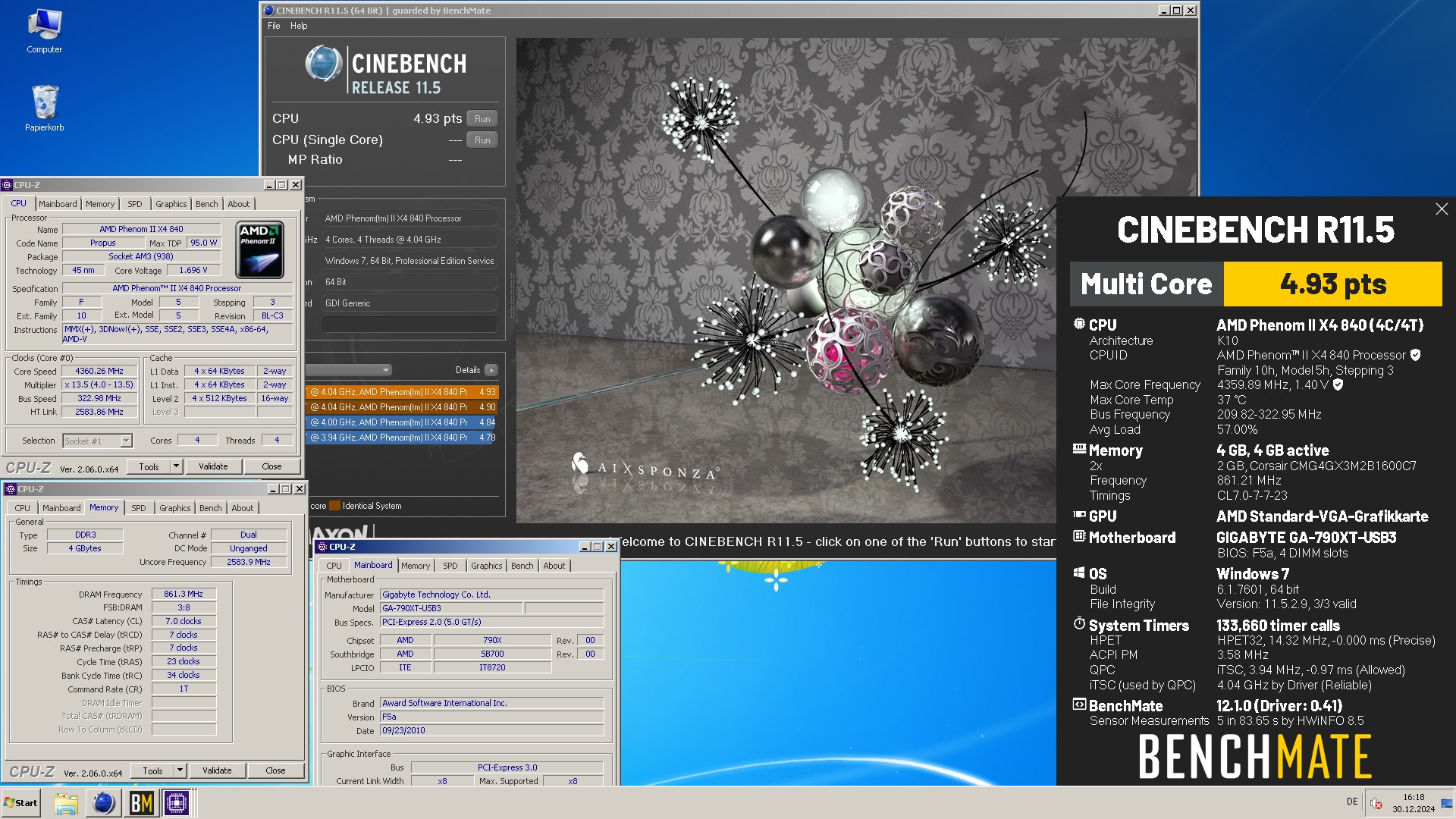
Task: Switch to About tab in Mainboard CPU-Z window
Action: point(554,566)
